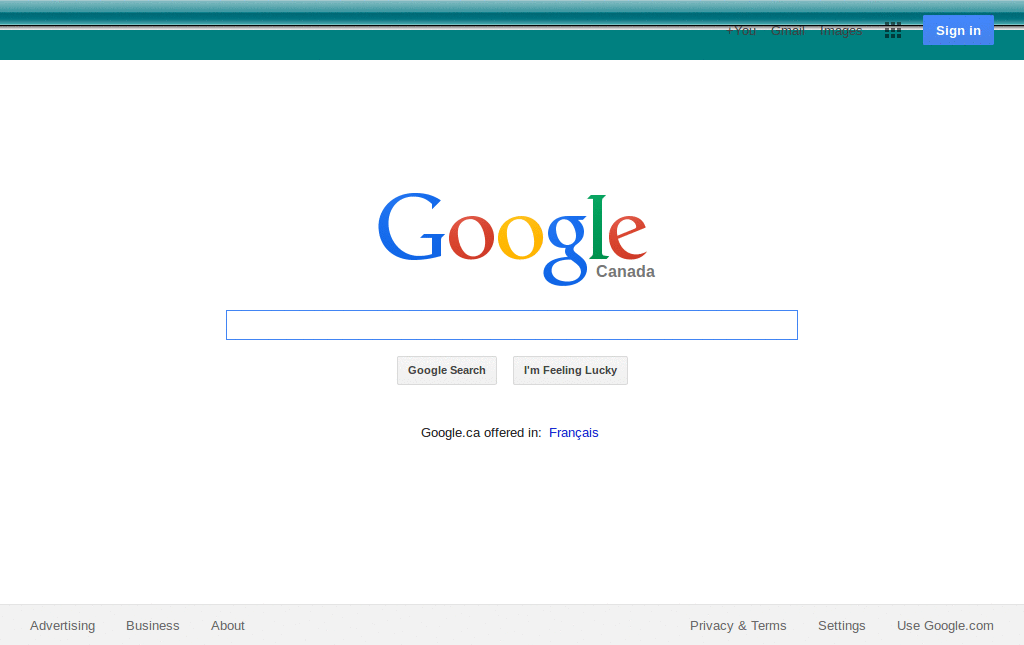This screenshot has height=645, width=1024.
Task: Open the Settings footer link
Action: 842,625
